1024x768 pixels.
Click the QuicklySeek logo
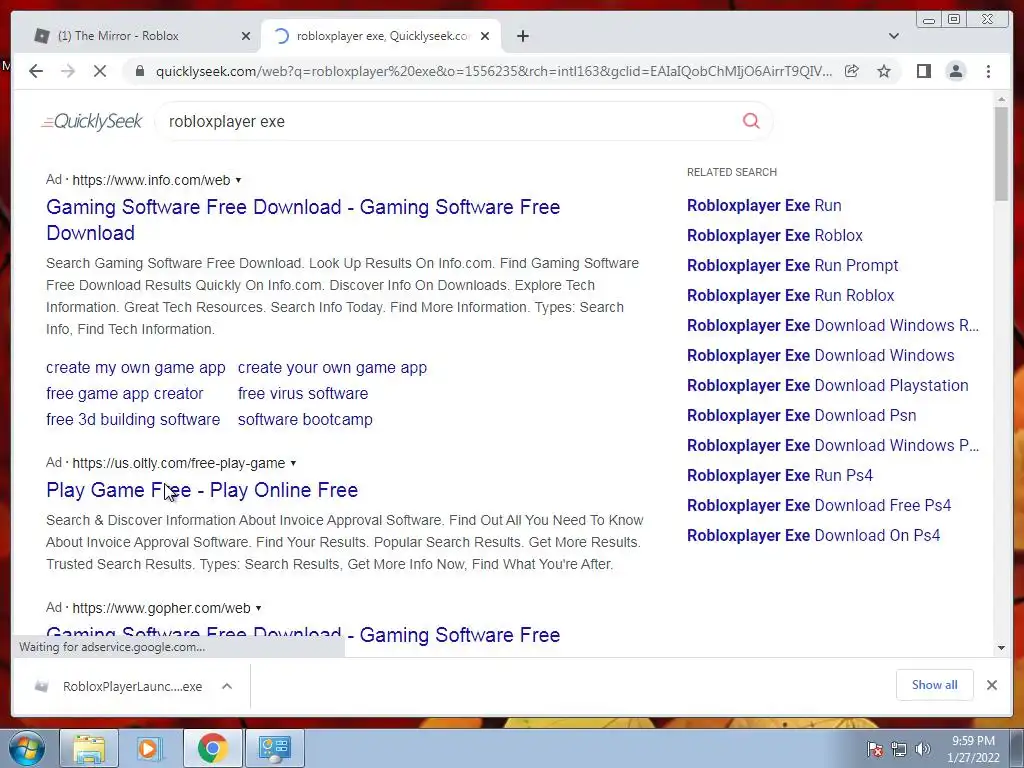91,121
